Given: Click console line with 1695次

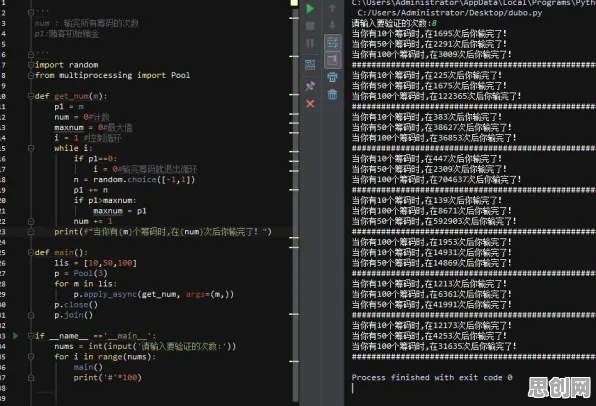Looking at the screenshot, I should pyautogui.click(x=430, y=33).
